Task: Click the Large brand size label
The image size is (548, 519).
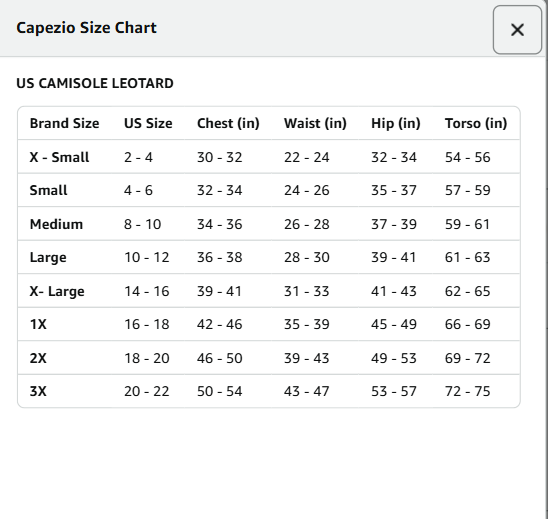Action: 48,258
